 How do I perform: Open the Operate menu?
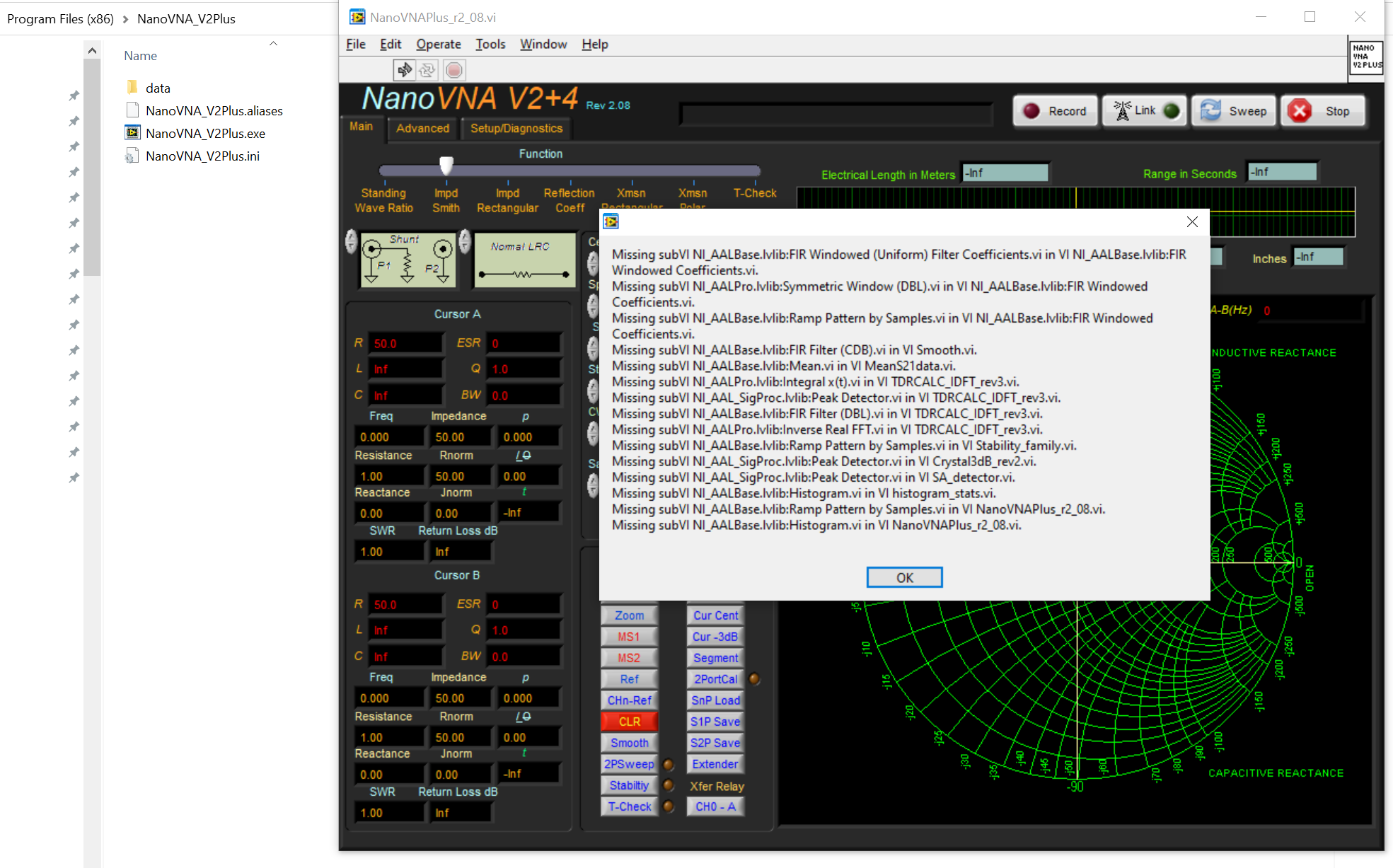click(x=439, y=44)
